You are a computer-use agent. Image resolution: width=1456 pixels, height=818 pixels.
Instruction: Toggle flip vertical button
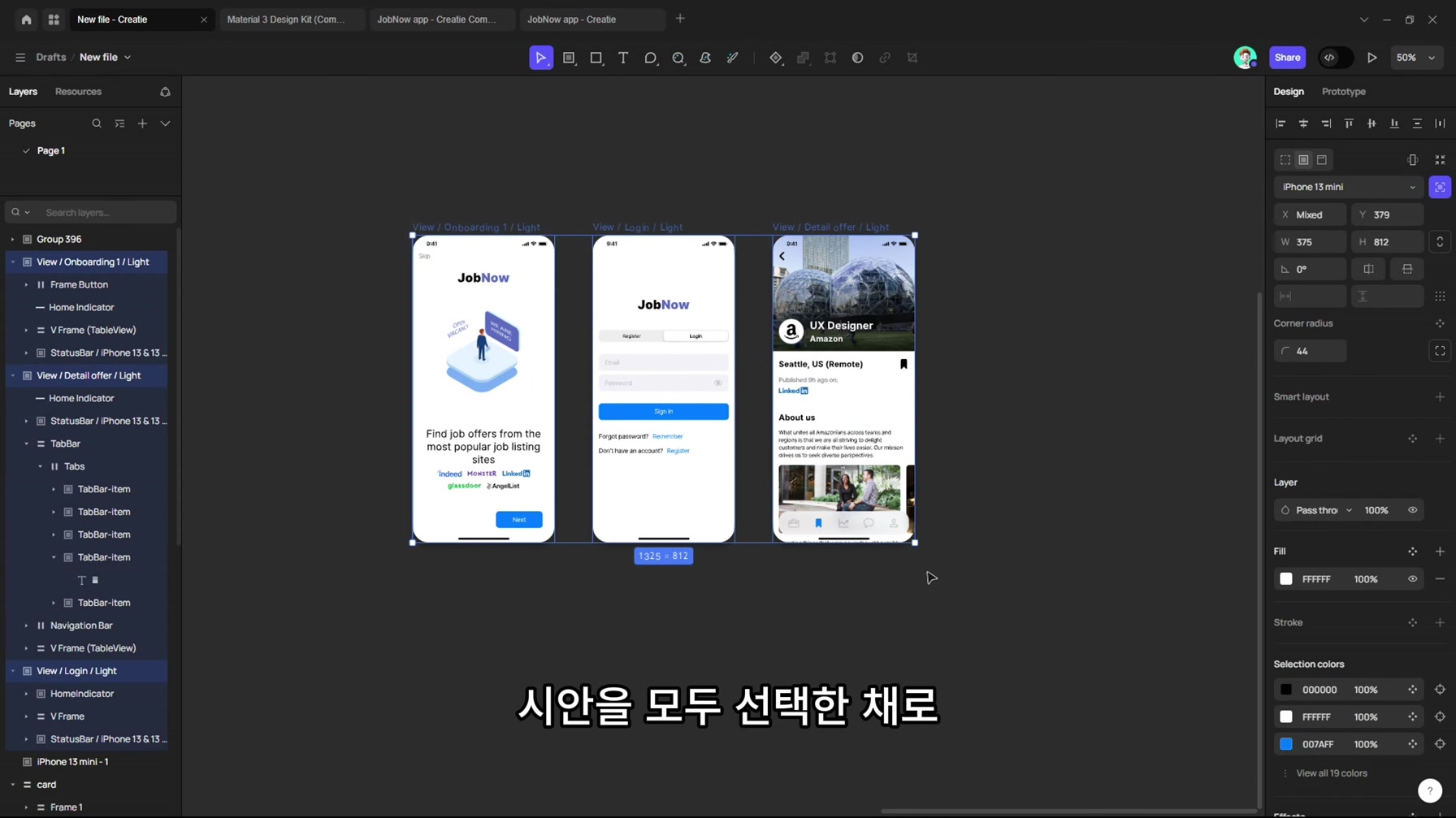[x=1407, y=269]
